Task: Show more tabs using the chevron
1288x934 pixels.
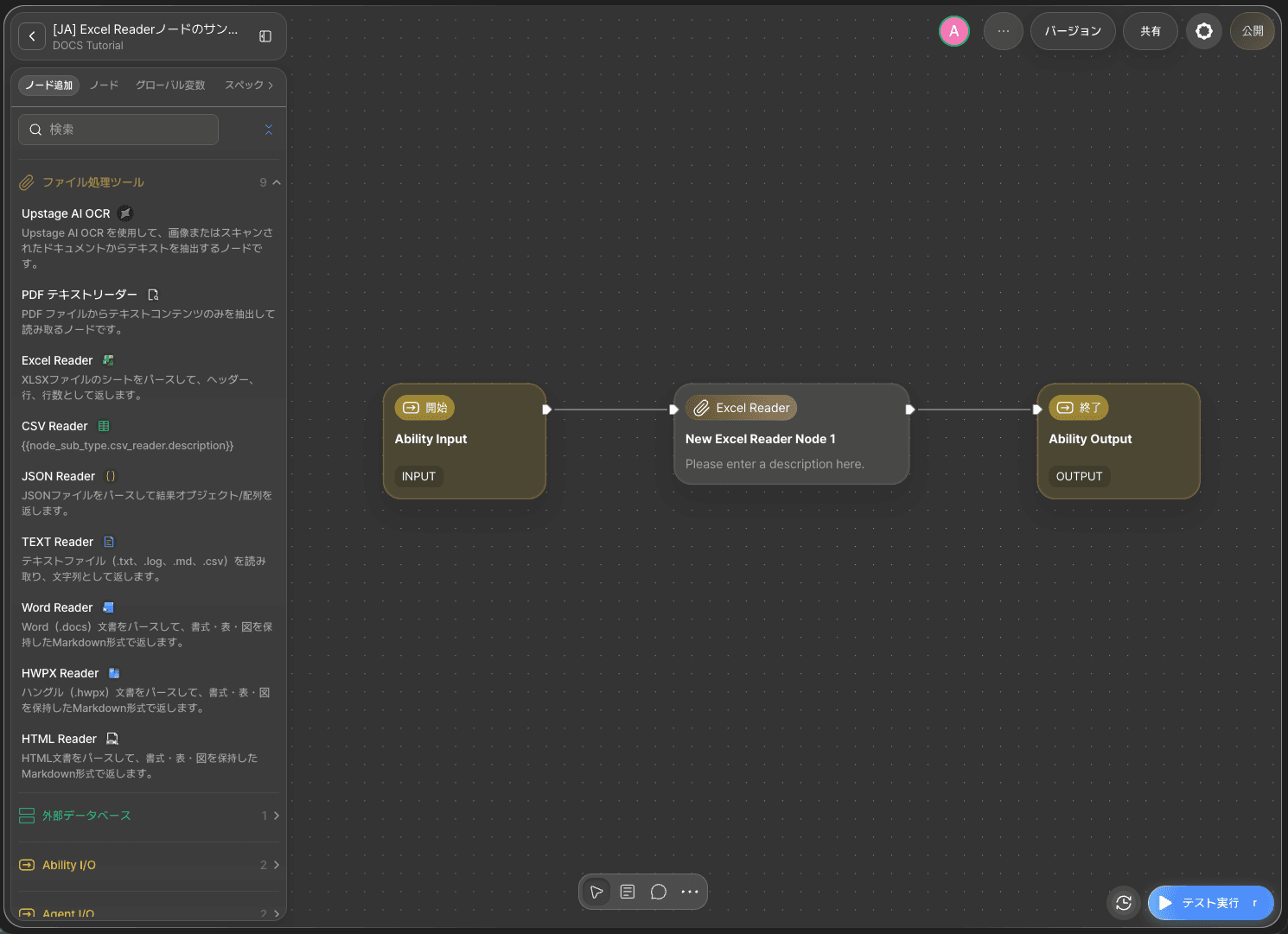Action: (x=271, y=86)
